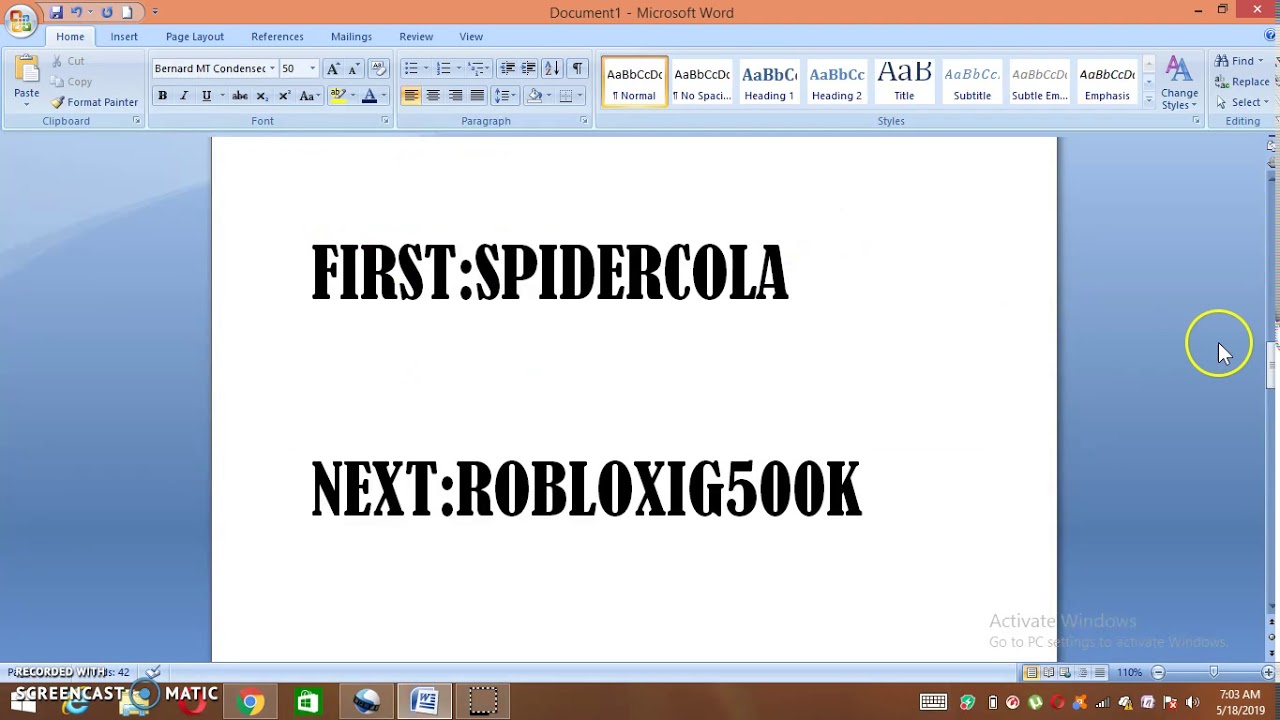Click zoom in plus button
Screen dimensions: 1280x720
(1268, 672)
